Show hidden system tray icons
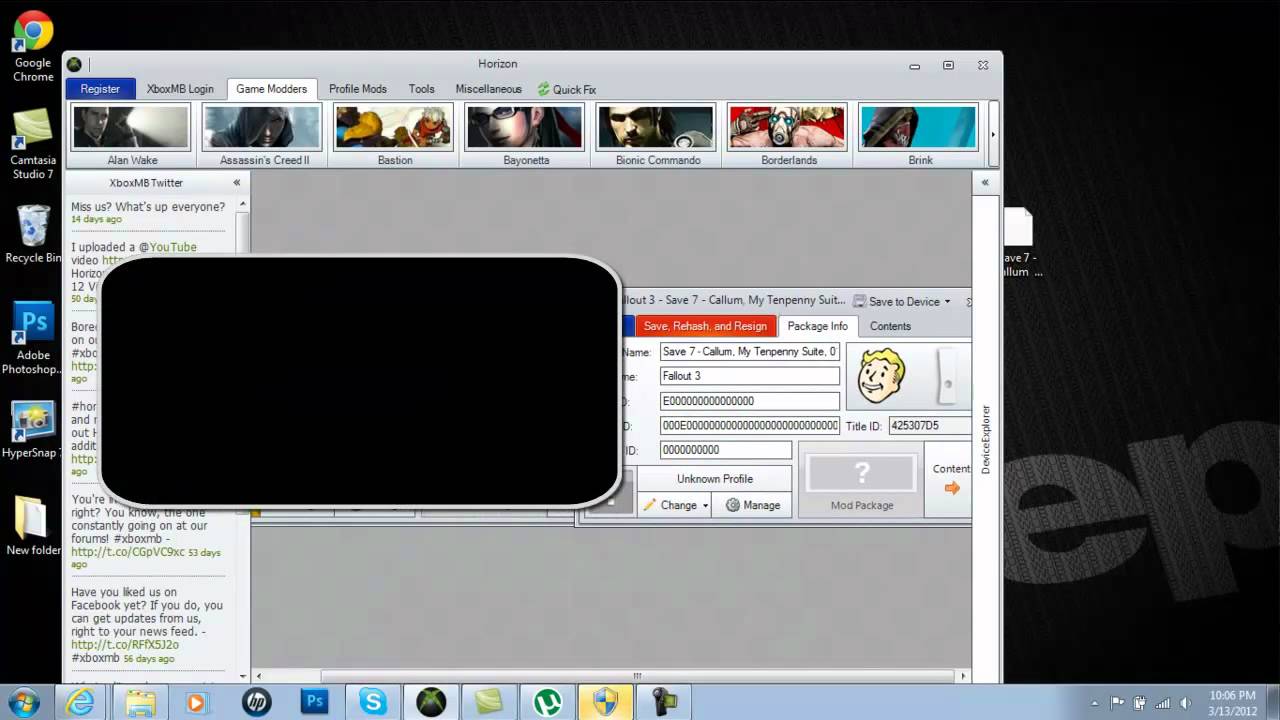The width and height of the screenshot is (1280, 720). pos(1095,703)
